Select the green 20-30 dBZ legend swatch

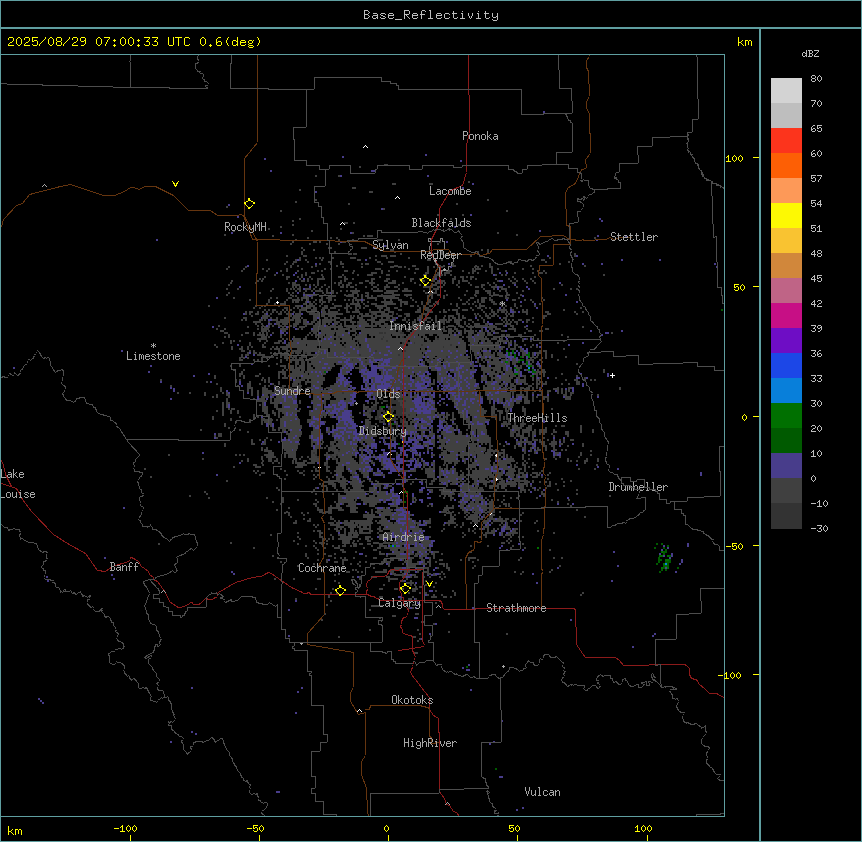pos(786,416)
